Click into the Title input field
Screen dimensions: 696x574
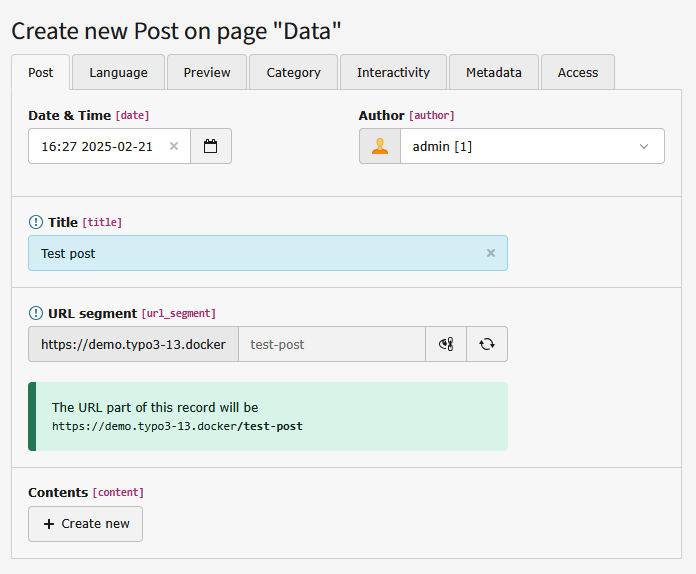[250, 253]
